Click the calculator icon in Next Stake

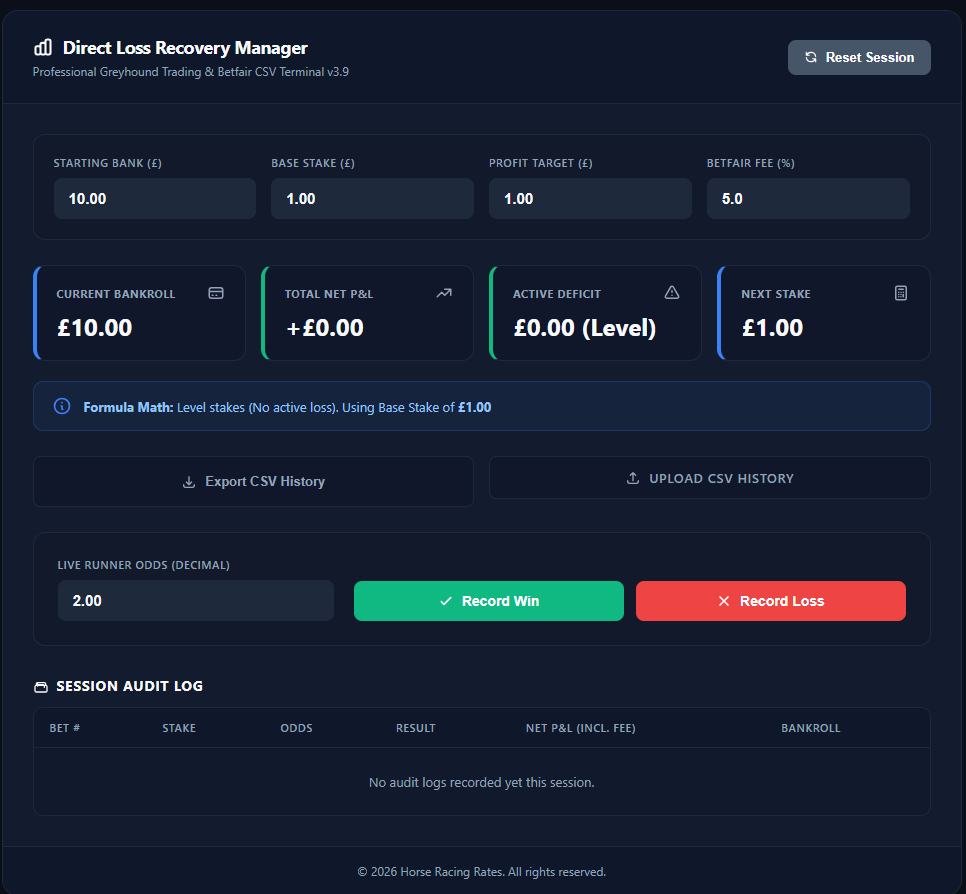901,293
